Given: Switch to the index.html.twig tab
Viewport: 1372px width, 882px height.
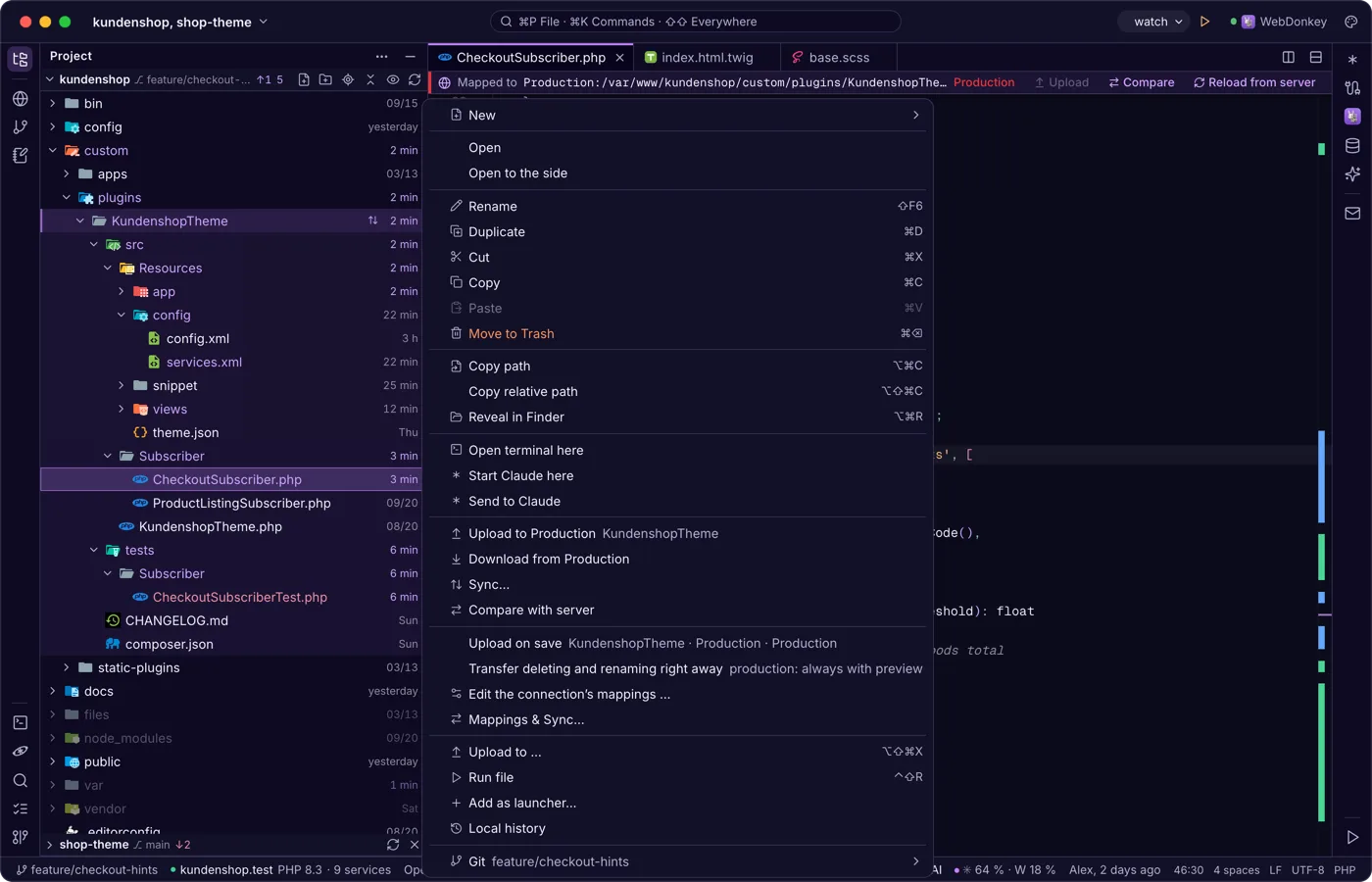Looking at the screenshot, I should coord(706,57).
